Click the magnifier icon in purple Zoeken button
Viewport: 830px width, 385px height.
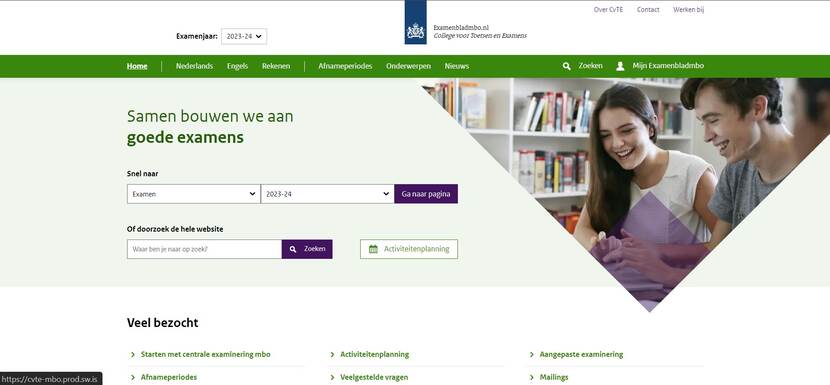(x=293, y=249)
